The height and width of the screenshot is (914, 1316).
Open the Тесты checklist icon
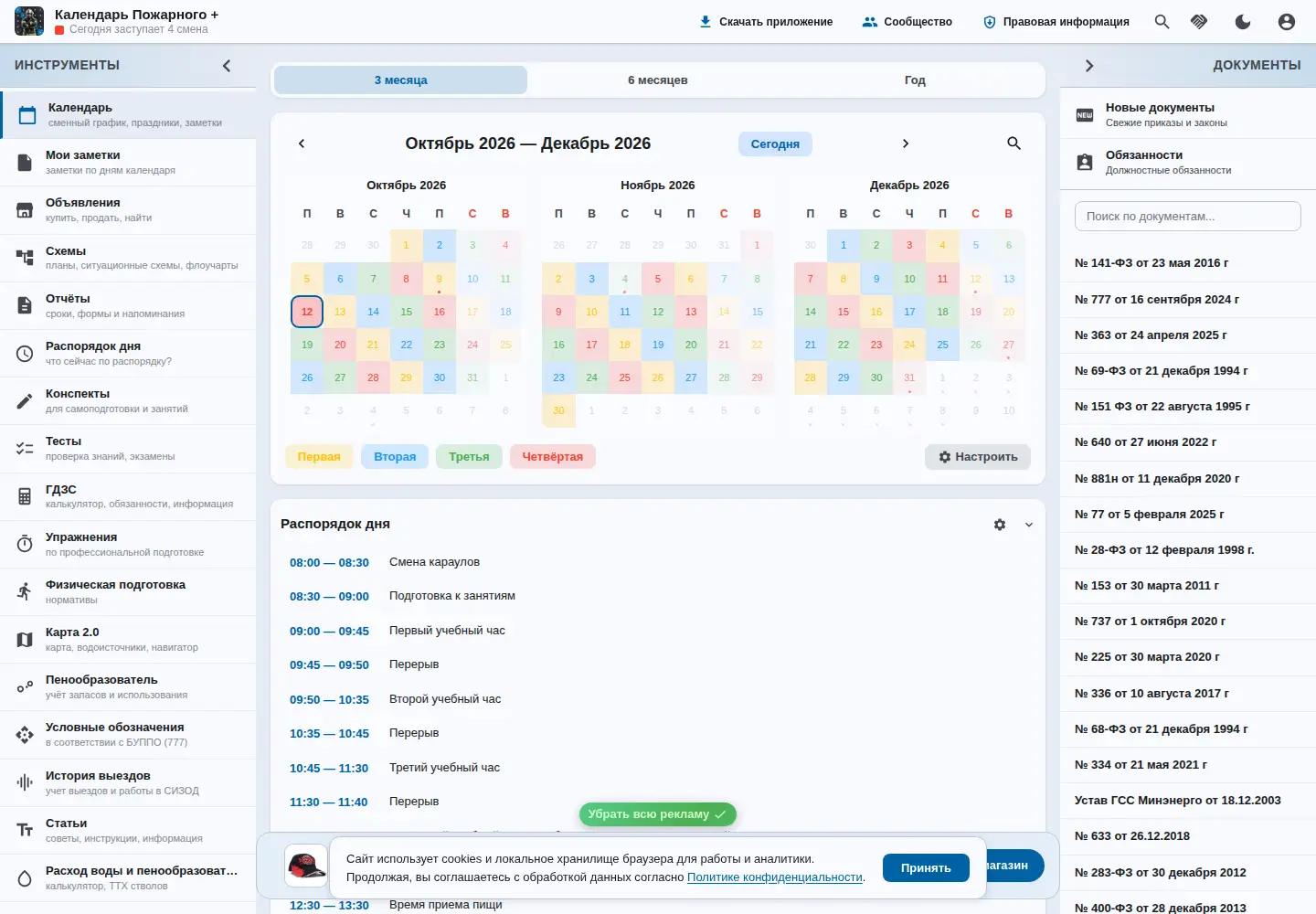tap(25, 449)
